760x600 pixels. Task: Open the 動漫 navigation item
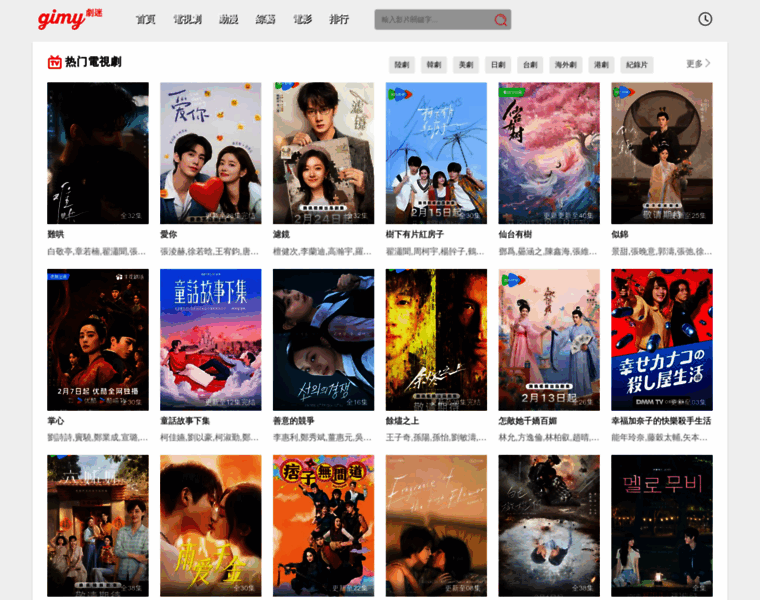228,19
